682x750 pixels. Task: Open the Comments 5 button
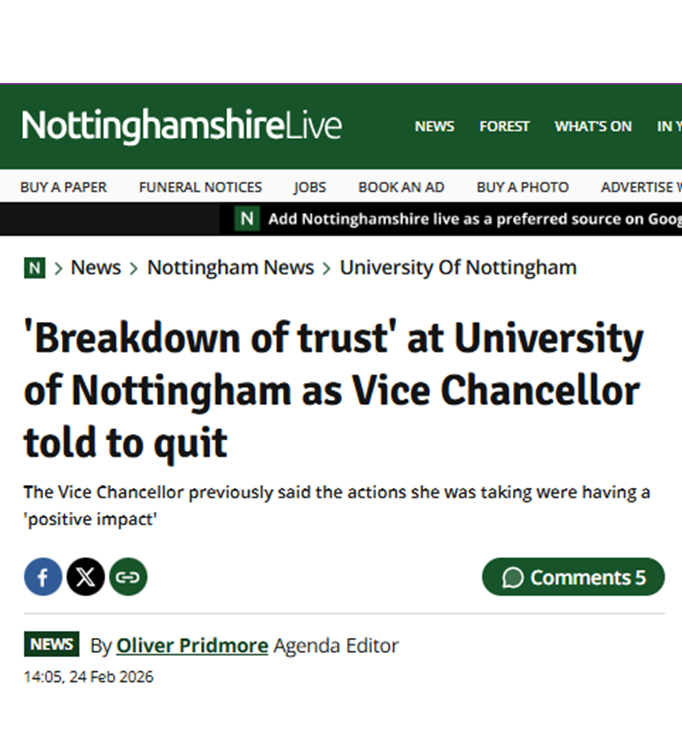[573, 577]
